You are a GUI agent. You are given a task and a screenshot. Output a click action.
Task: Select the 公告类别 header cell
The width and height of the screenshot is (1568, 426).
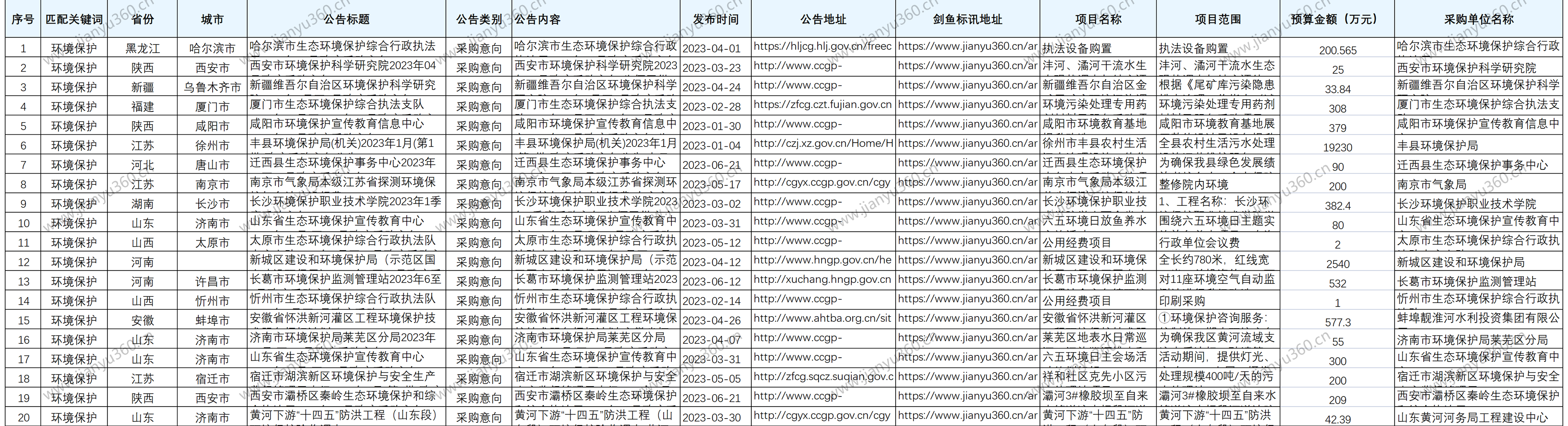click(x=479, y=19)
